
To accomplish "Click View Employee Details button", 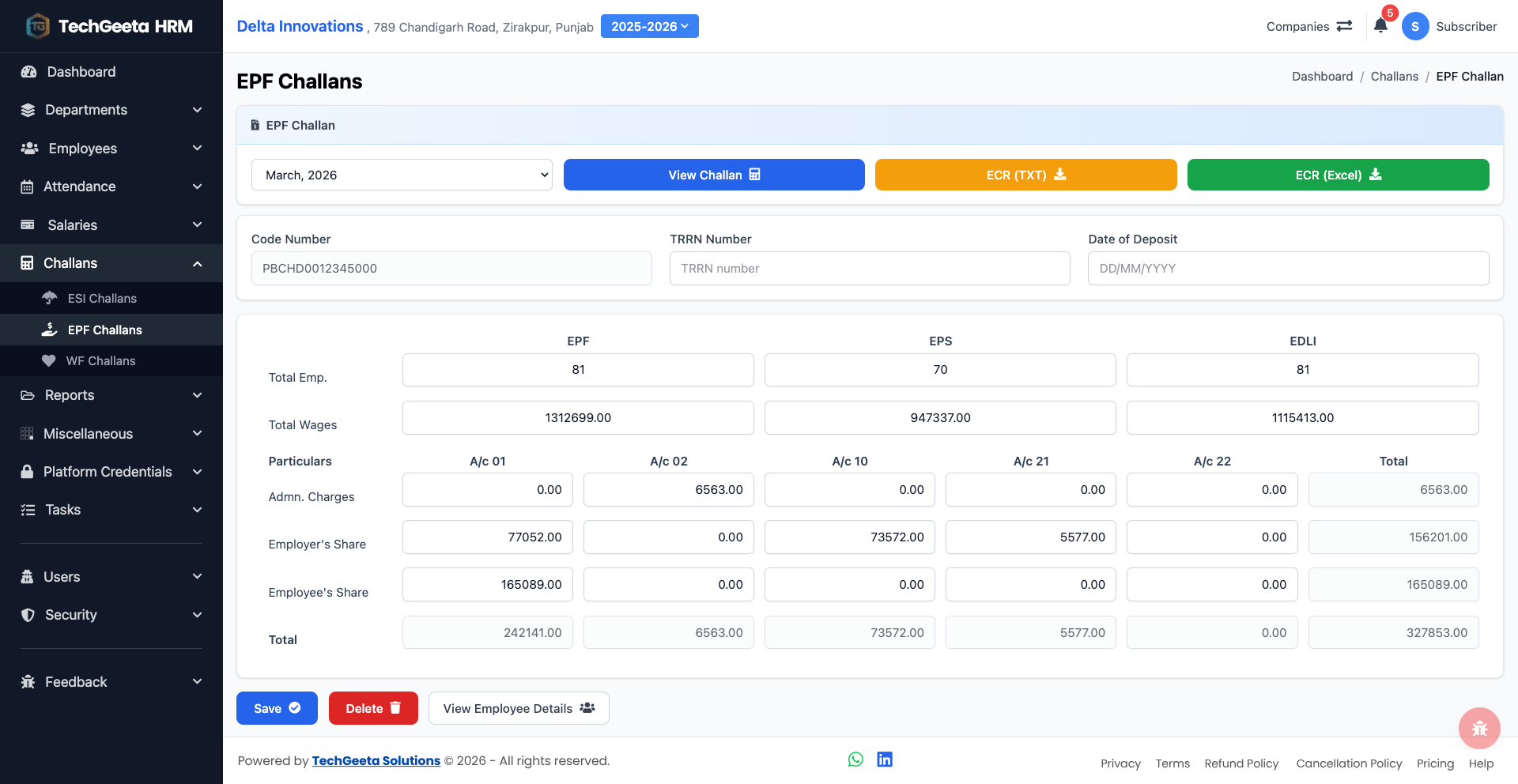I will 519,708.
